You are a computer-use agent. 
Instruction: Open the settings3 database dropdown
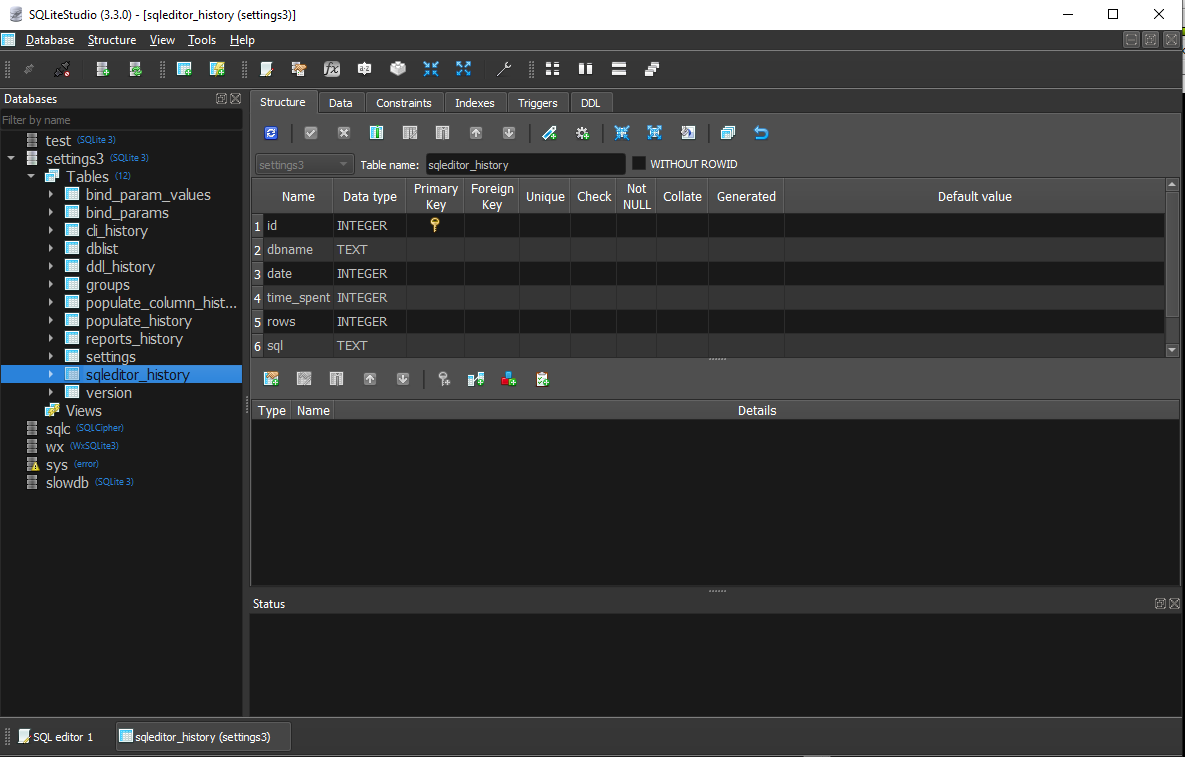pyautogui.click(x=304, y=164)
